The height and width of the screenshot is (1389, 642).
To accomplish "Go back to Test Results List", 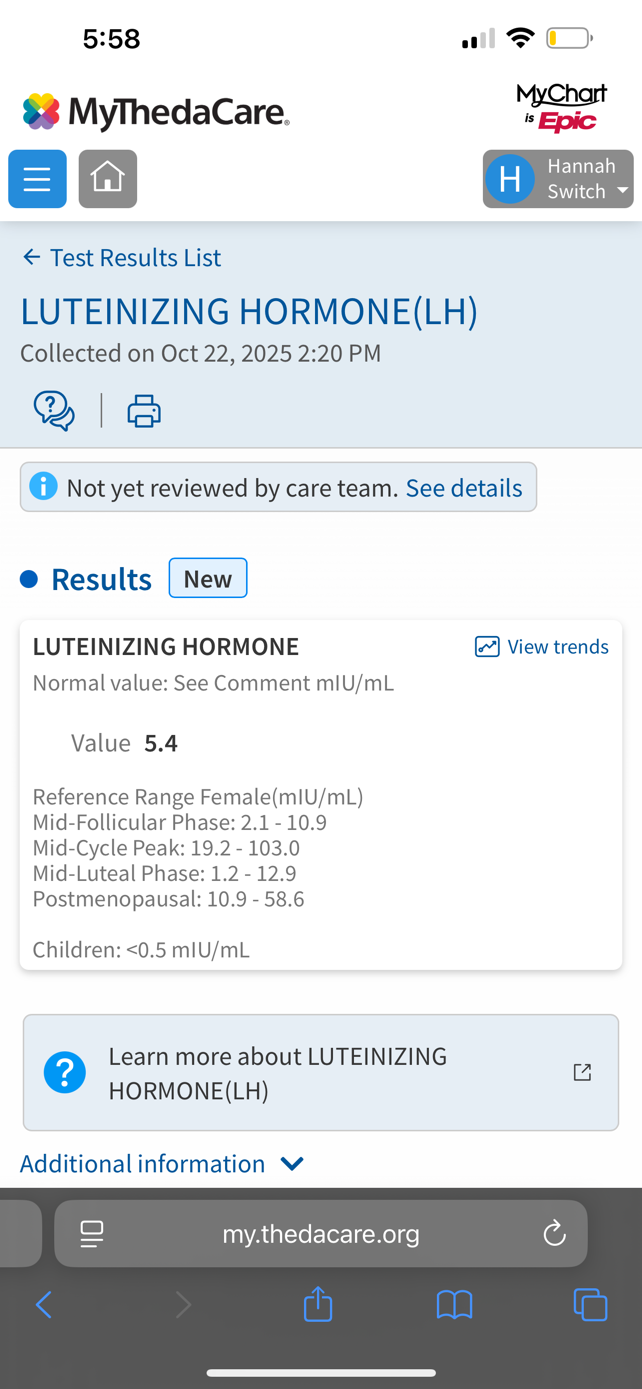I will [122, 258].
